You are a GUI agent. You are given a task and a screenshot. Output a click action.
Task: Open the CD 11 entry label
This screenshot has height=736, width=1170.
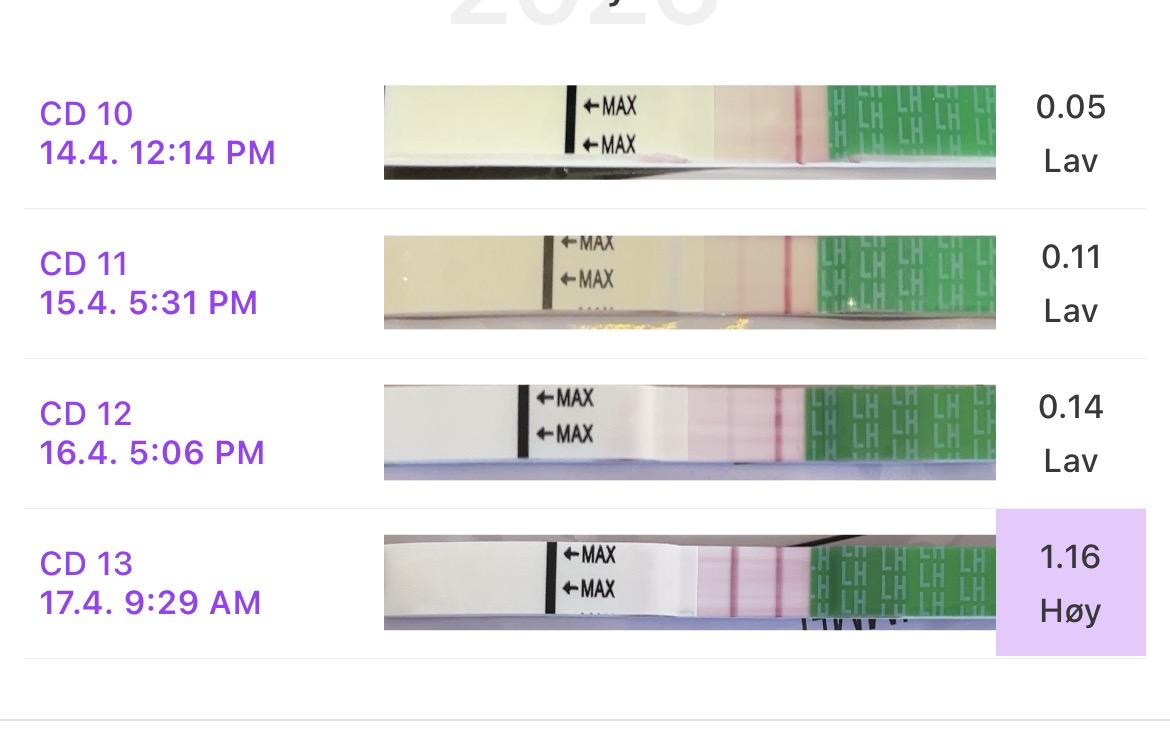[x=84, y=264]
